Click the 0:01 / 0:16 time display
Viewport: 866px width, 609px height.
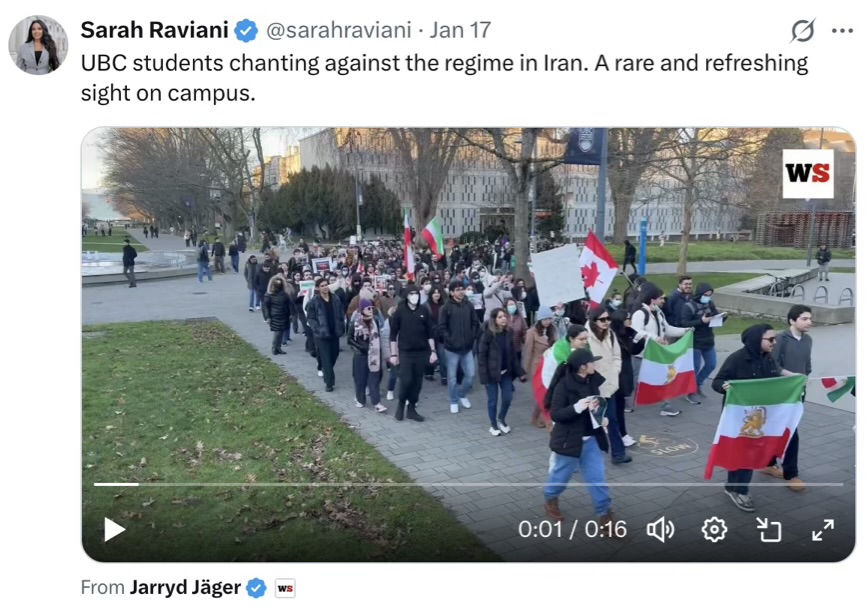pos(572,529)
